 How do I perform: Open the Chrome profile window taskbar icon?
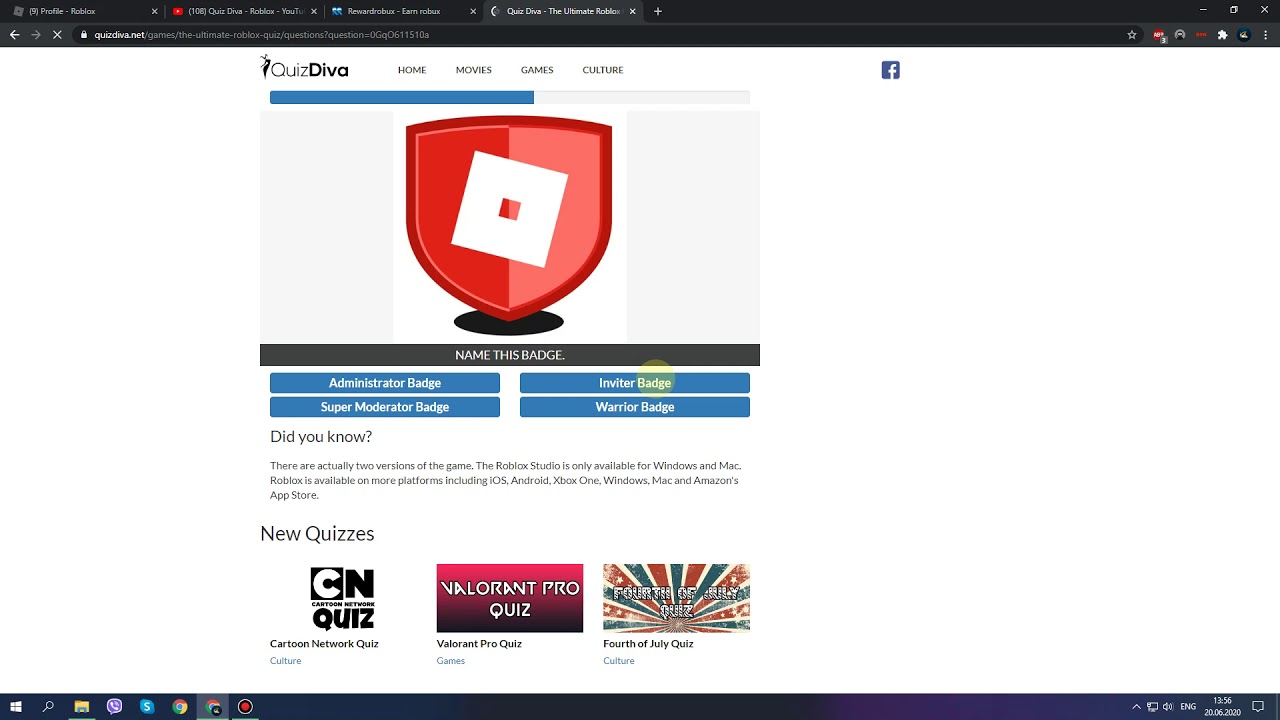pyautogui.click(x=213, y=706)
